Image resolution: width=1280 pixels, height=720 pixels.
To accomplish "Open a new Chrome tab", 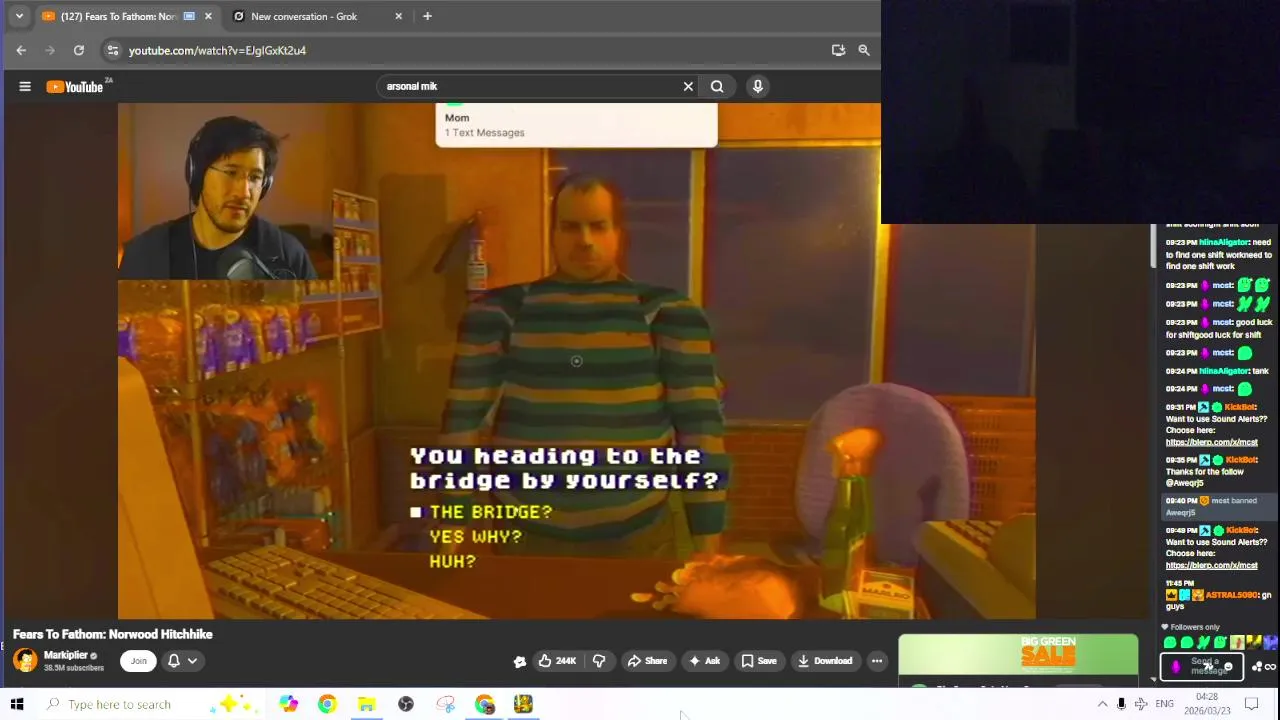I will click(x=427, y=16).
